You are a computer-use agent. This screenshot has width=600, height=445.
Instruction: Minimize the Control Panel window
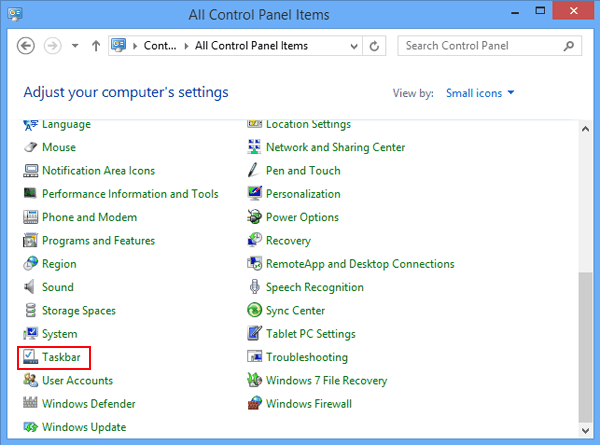(515, 12)
